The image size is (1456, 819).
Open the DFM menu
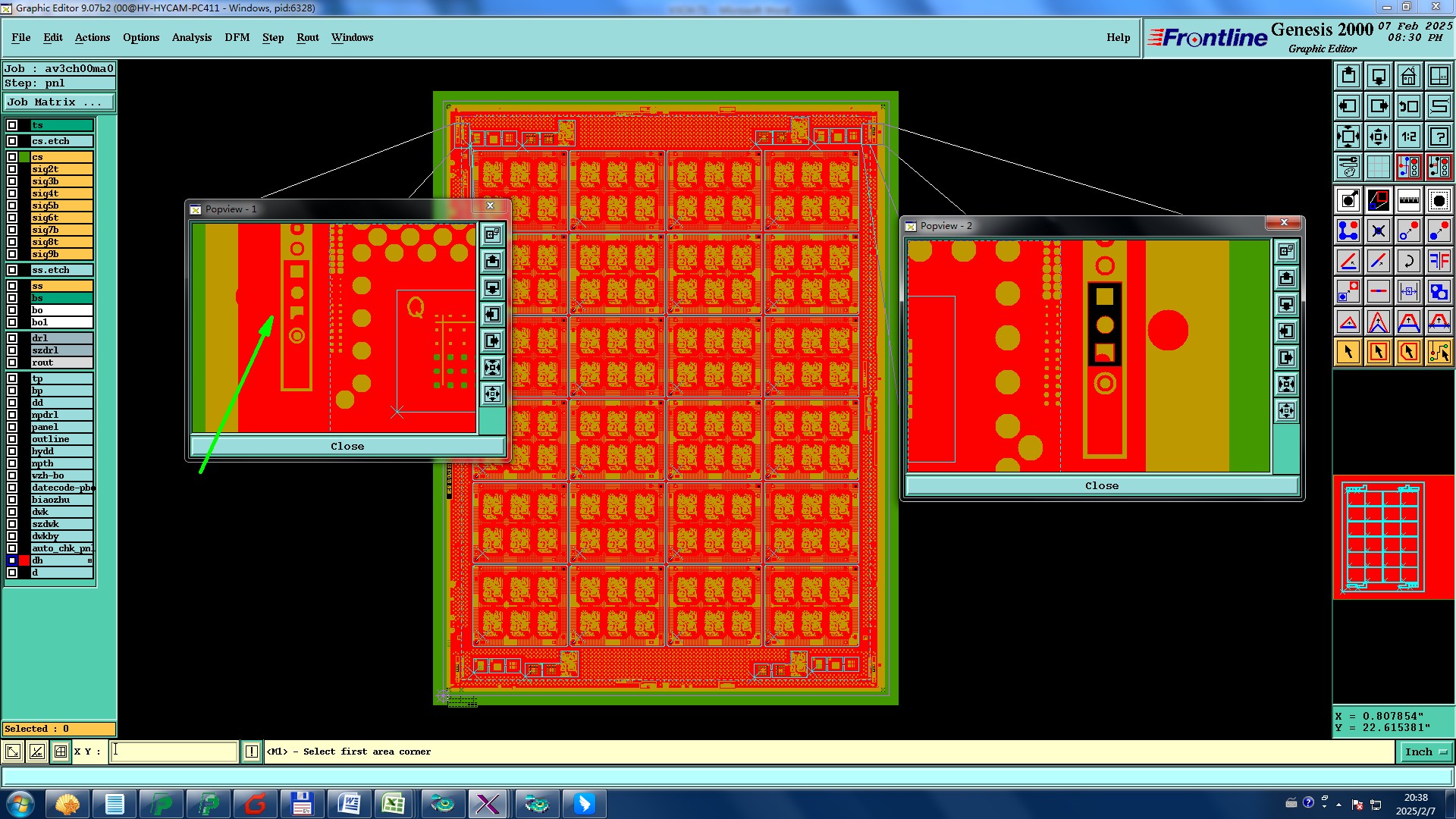click(x=237, y=37)
